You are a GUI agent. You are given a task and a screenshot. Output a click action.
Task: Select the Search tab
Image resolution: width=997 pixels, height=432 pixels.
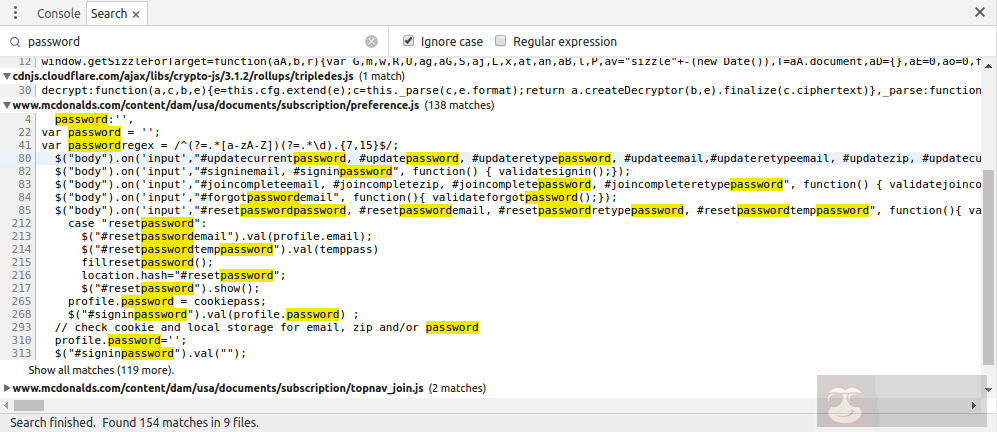[x=108, y=14]
